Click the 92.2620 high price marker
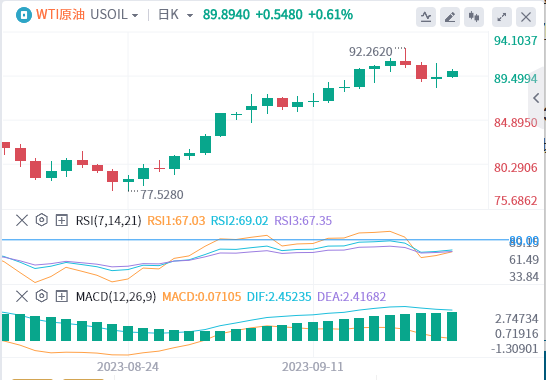Image resolution: width=546 pixels, height=380 pixels. pyautogui.click(x=370, y=52)
